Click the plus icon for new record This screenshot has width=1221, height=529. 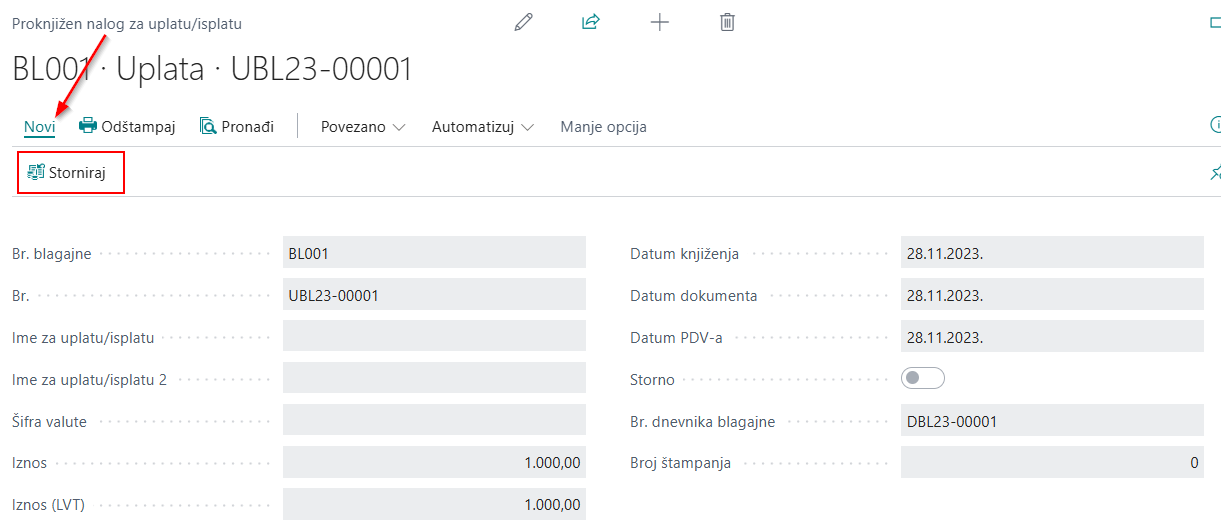(x=659, y=22)
